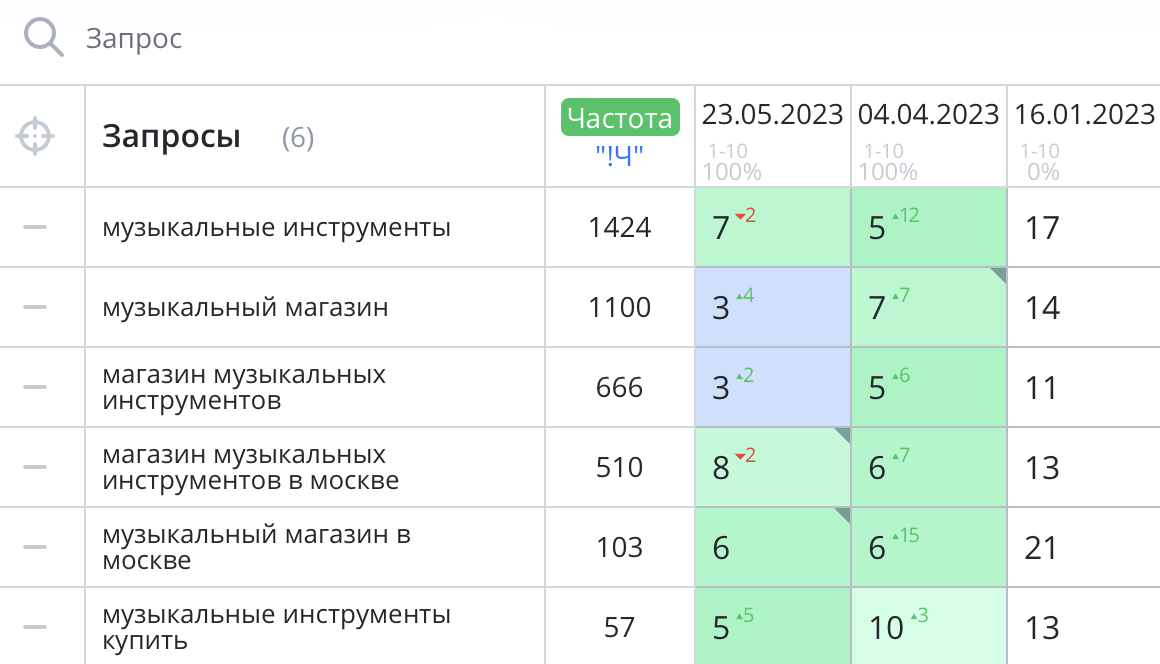The image size is (1160, 664).
Task: Click the magnifier search icon
Action: [44, 38]
